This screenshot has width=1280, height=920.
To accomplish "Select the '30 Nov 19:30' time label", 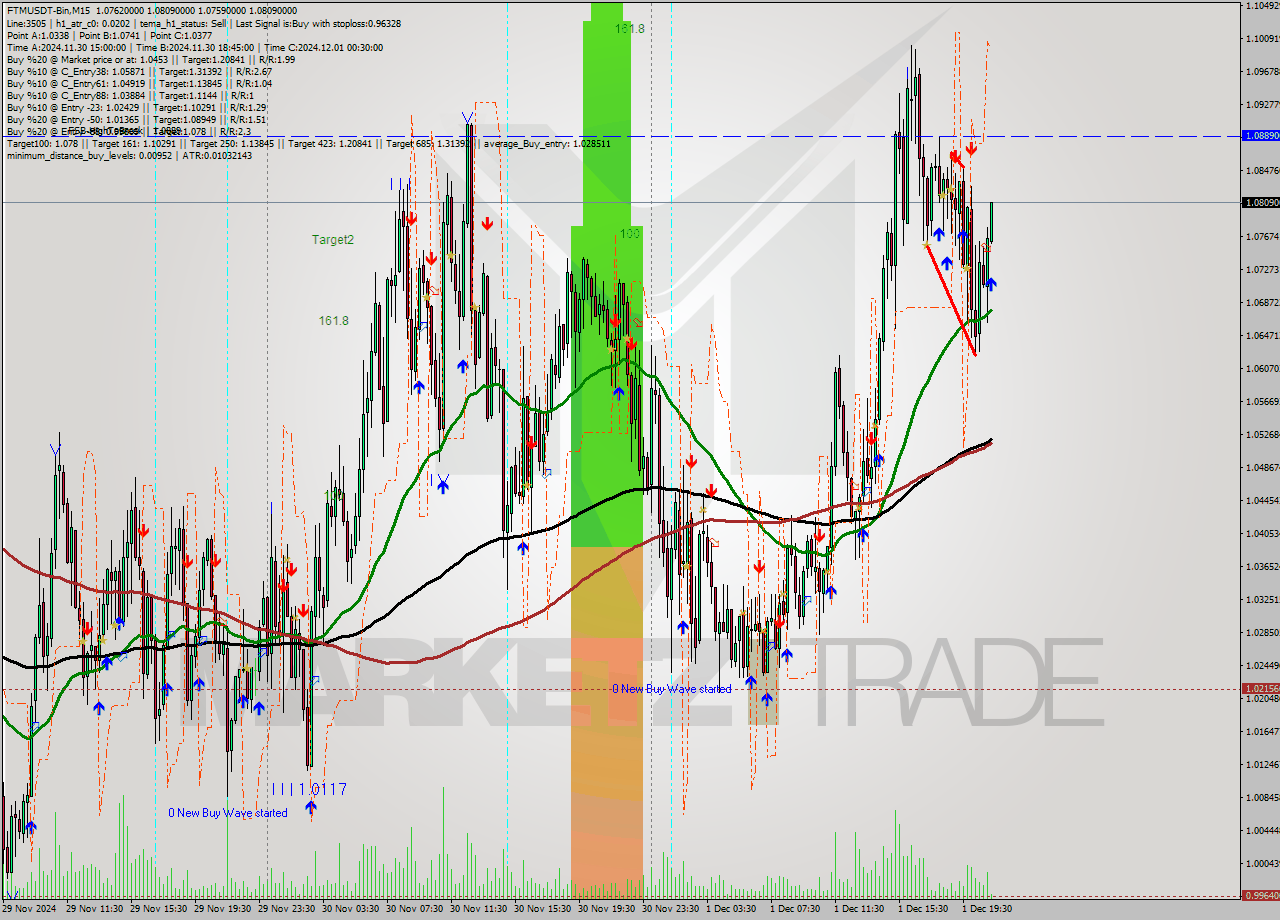I will (607, 909).
